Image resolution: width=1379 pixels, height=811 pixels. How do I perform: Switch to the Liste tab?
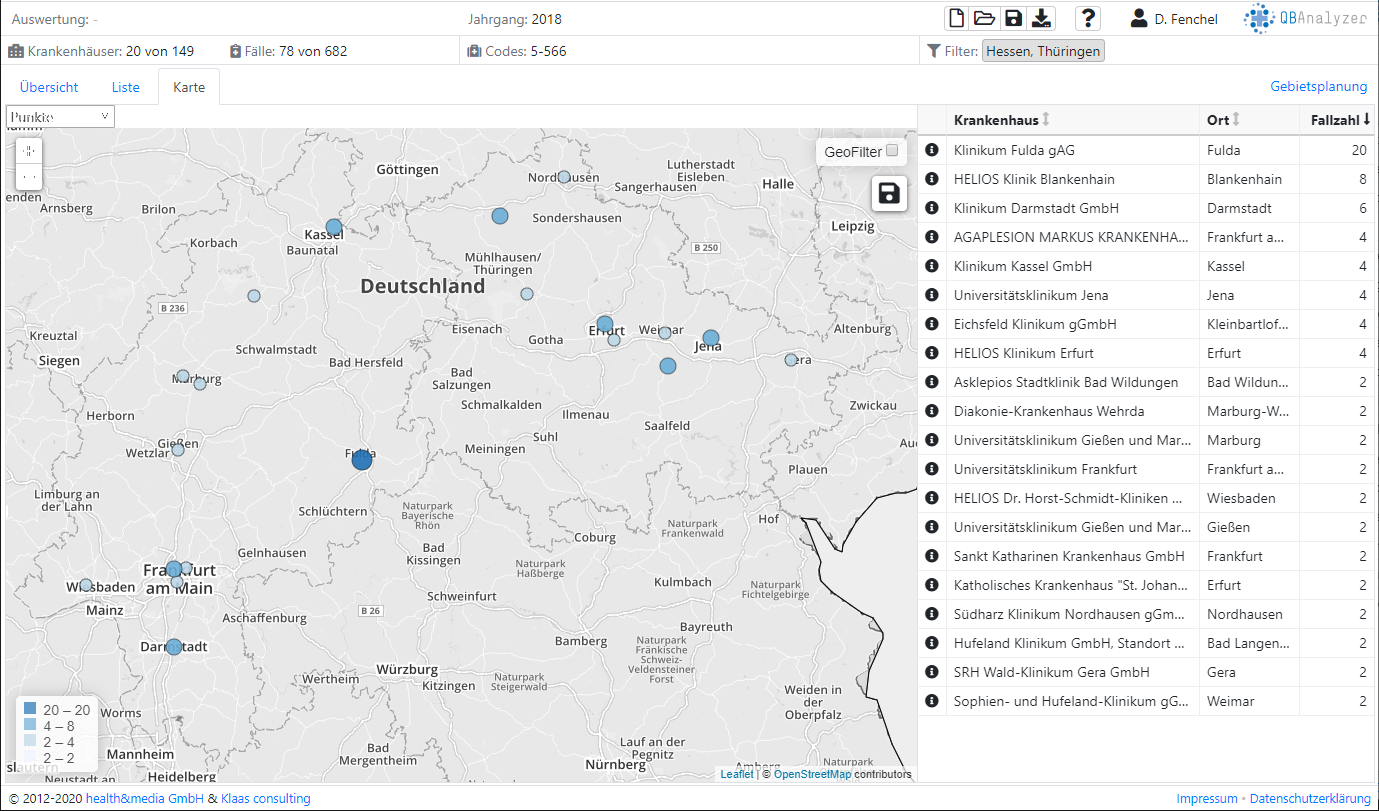point(126,87)
